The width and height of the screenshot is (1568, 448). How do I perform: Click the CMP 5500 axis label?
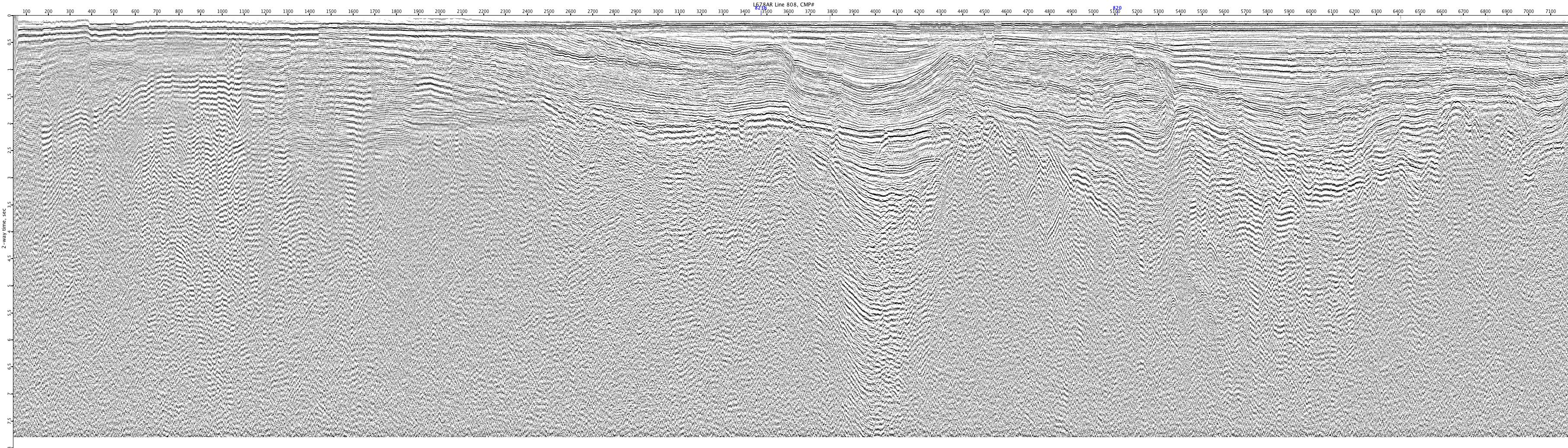pyautogui.click(x=1202, y=12)
